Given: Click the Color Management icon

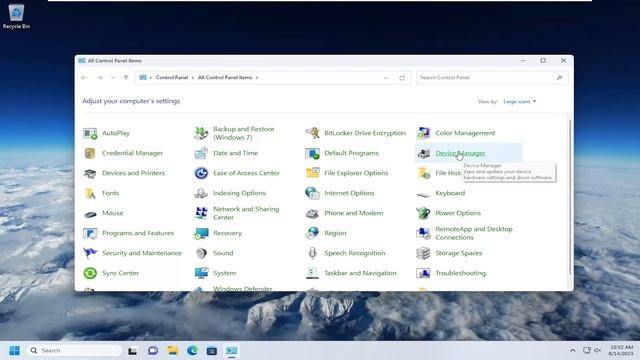Looking at the screenshot, I should (423, 133).
